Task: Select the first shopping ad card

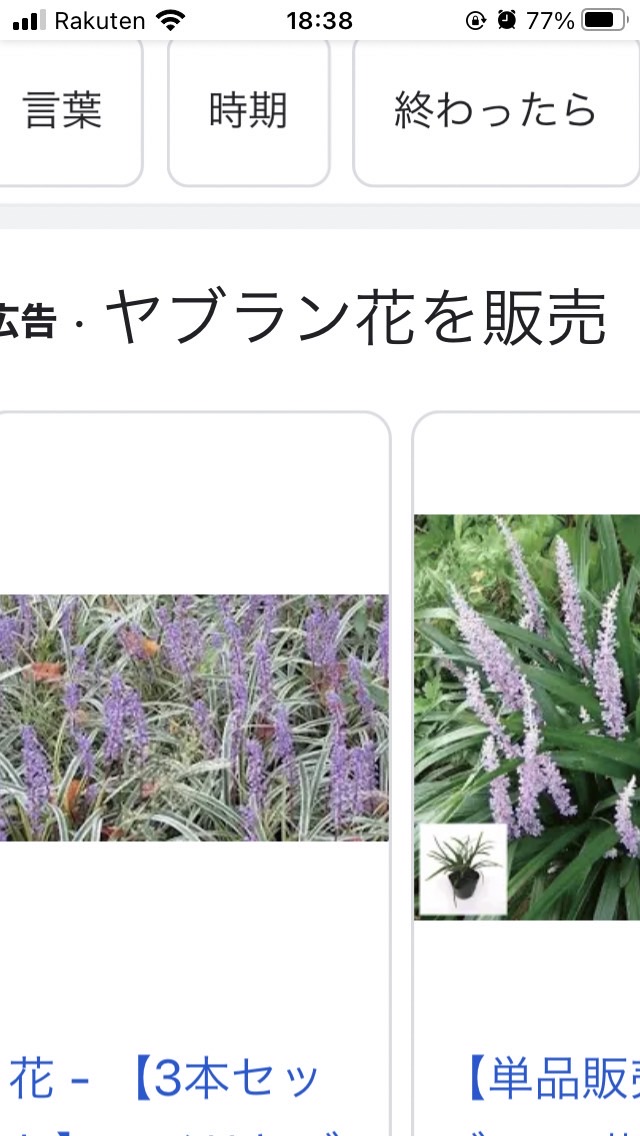Action: (194, 774)
